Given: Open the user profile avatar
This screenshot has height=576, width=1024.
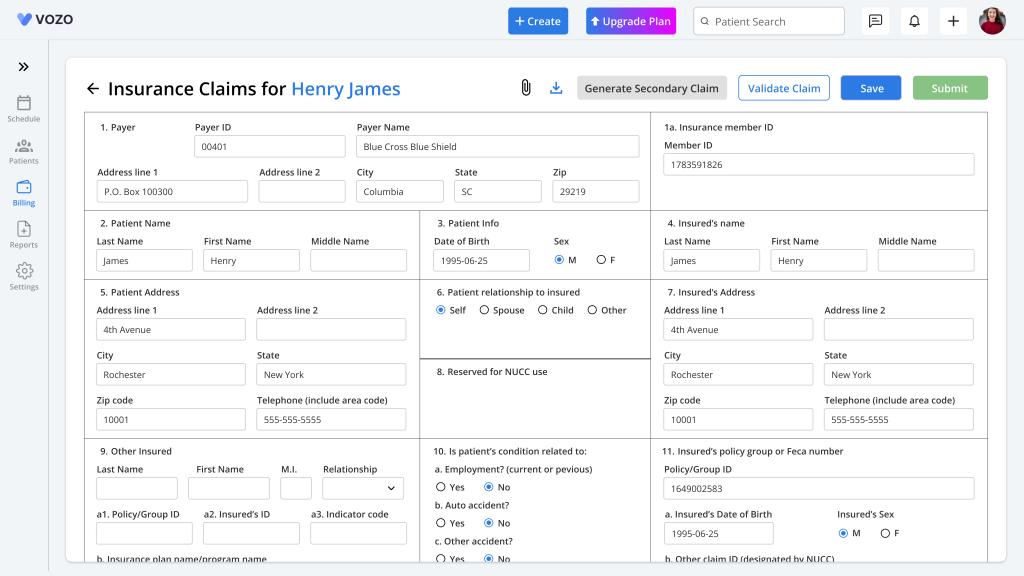Looking at the screenshot, I should click(992, 21).
